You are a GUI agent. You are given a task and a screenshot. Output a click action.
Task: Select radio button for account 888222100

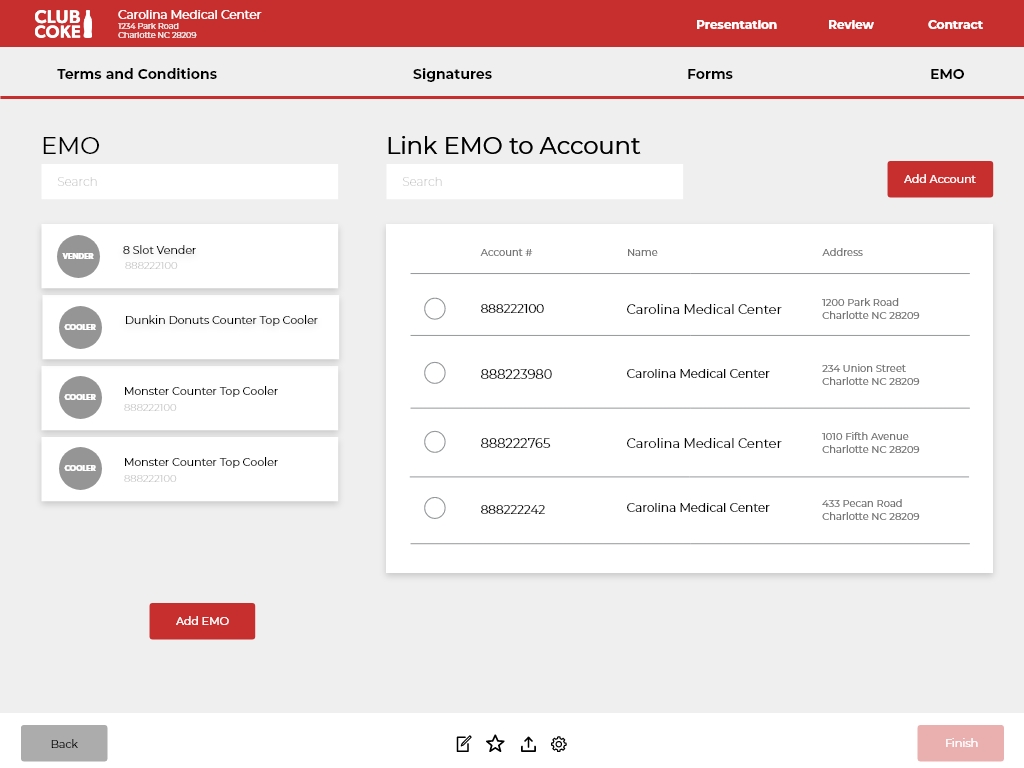[x=435, y=308]
